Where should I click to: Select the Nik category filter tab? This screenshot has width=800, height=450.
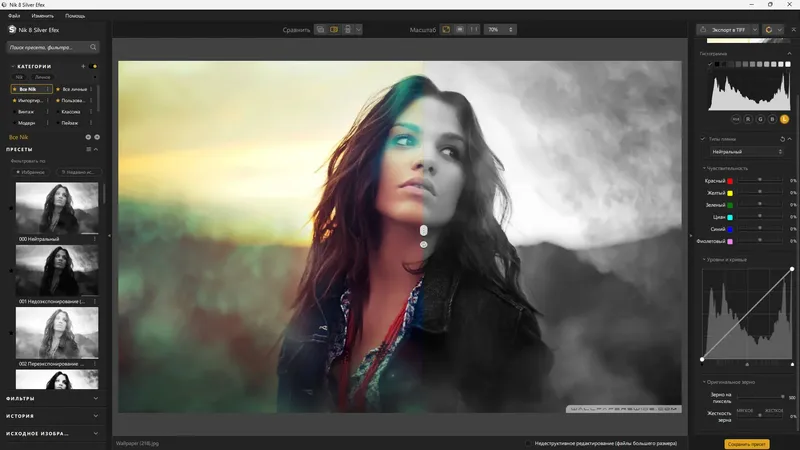[x=19, y=77]
